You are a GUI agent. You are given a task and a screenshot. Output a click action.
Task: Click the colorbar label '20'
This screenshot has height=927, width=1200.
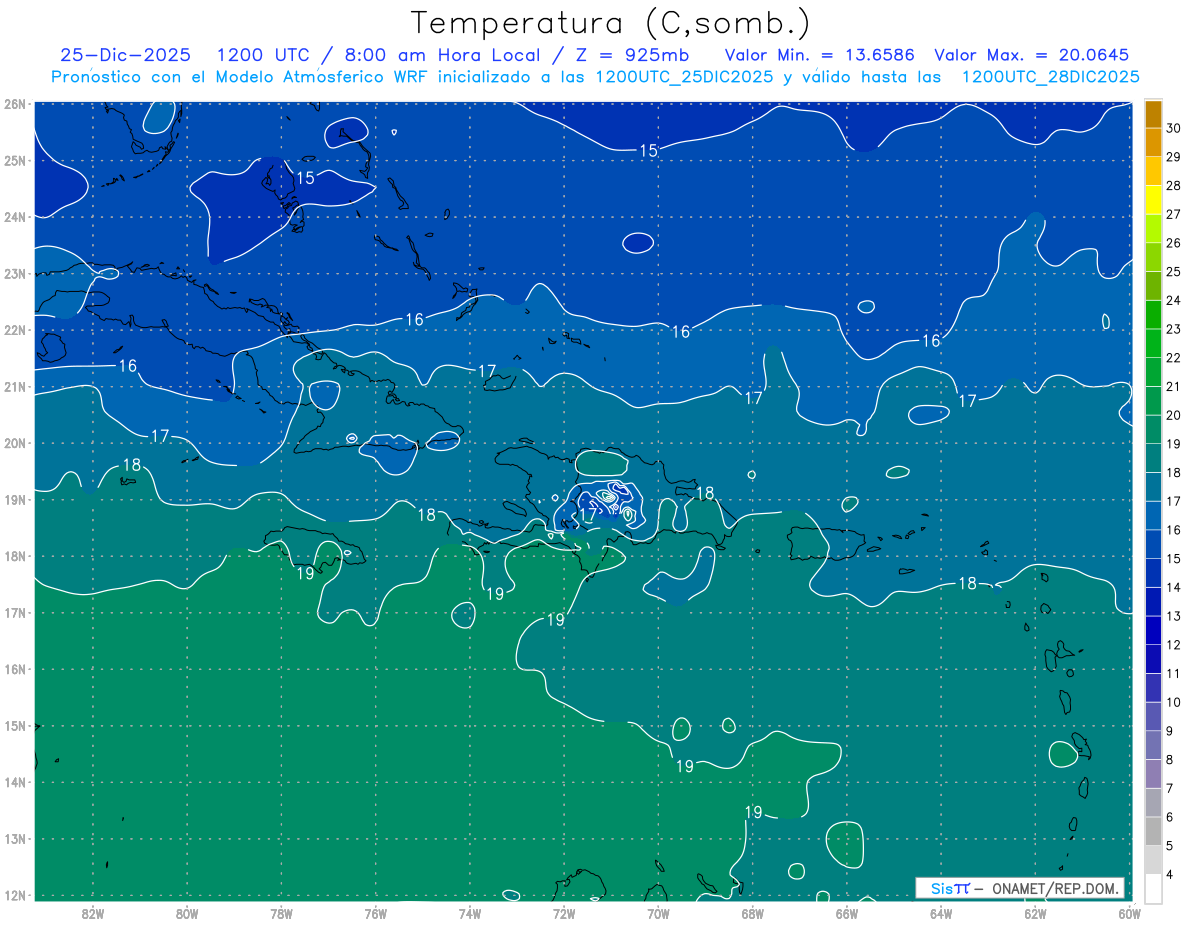click(x=1173, y=415)
